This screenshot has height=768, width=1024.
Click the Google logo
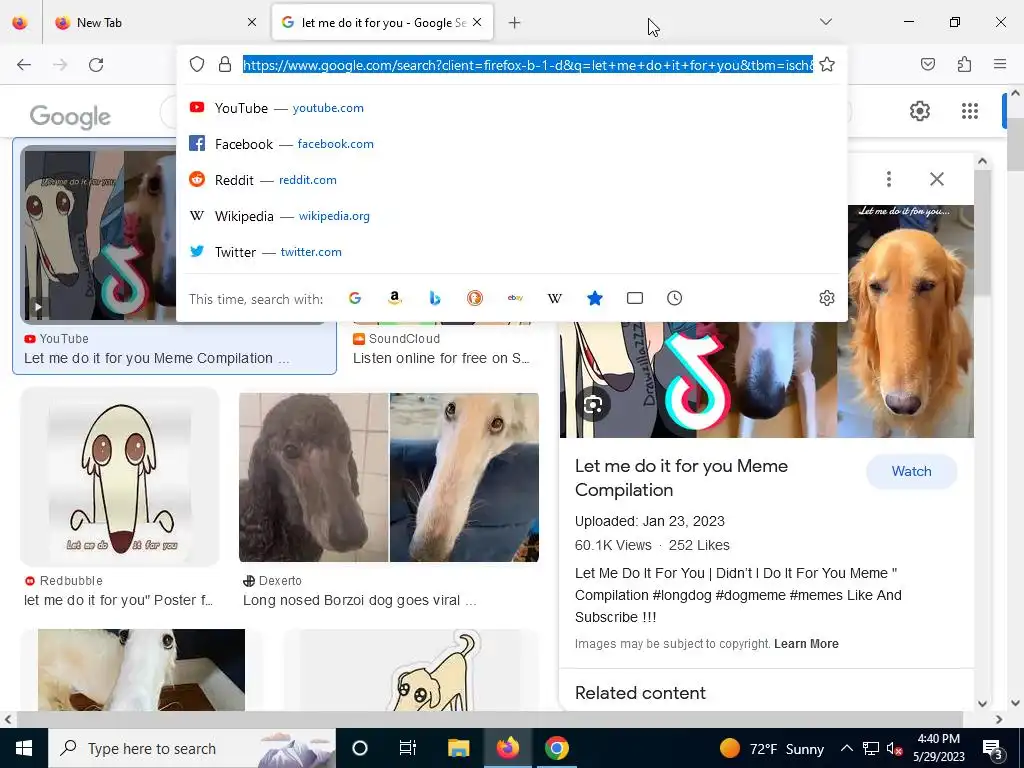(70, 117)
